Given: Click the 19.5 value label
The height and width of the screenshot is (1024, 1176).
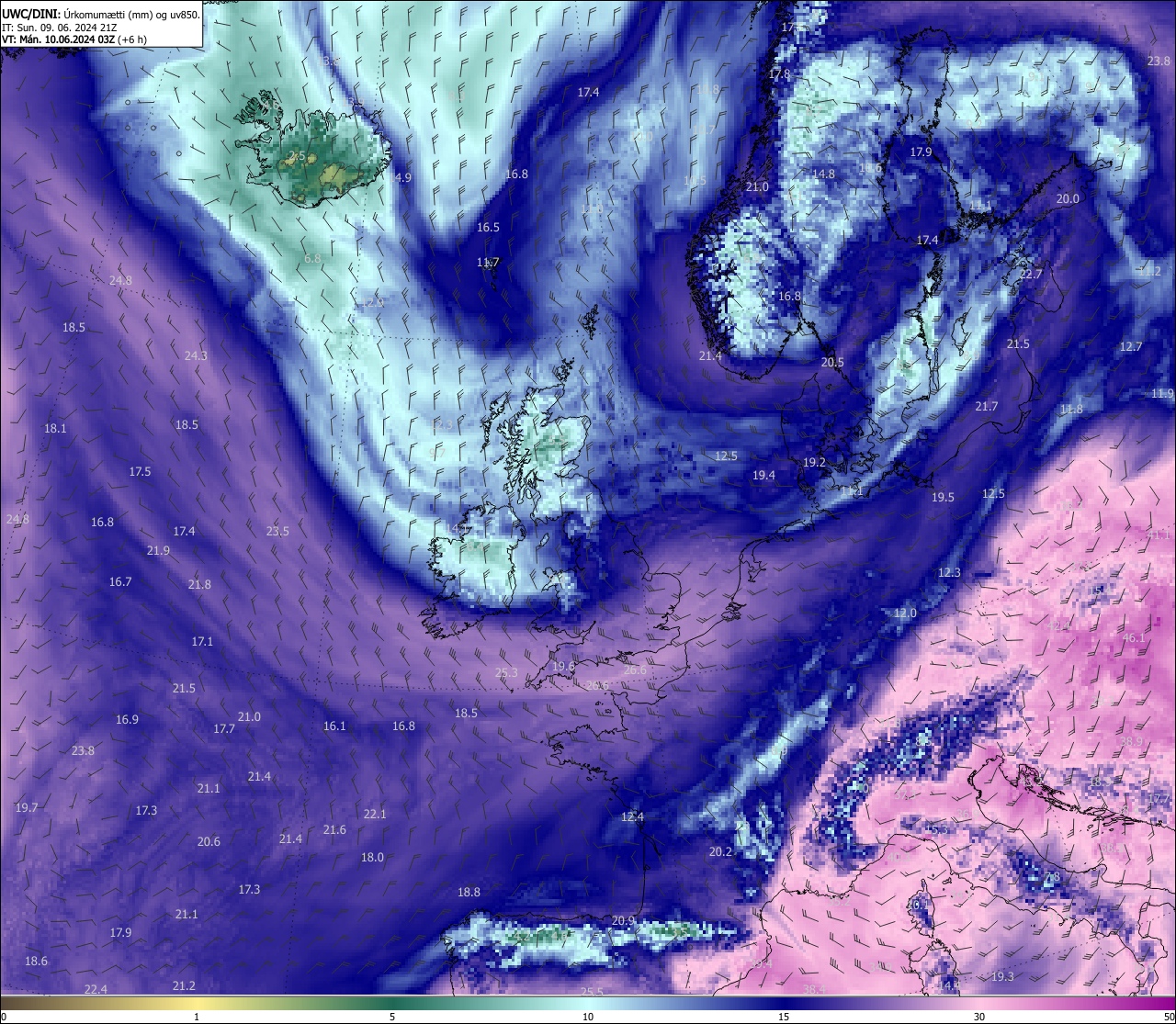Looking at the screenshot, I should point(943,497).
